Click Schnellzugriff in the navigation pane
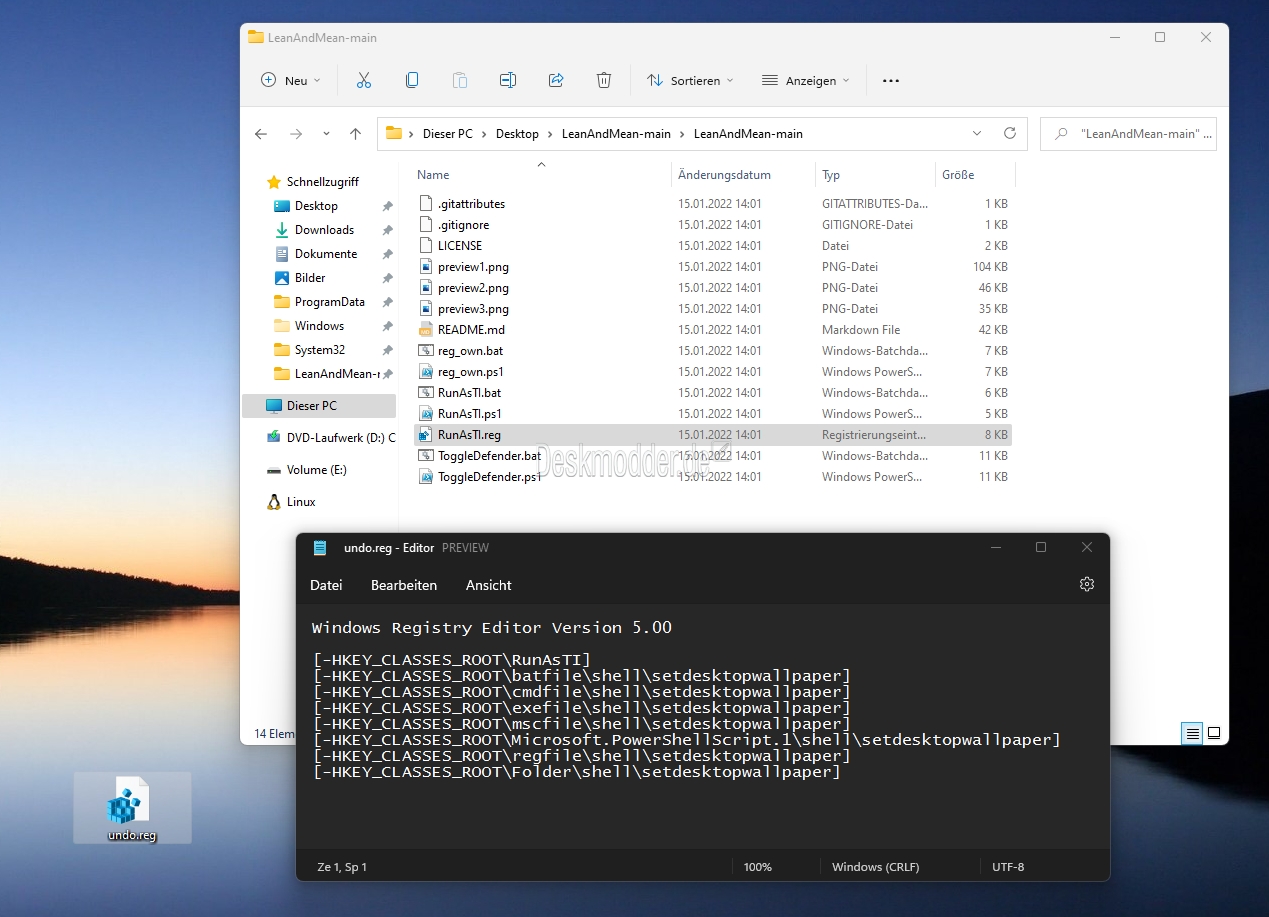1269x917 pixels. pos(322,182)
